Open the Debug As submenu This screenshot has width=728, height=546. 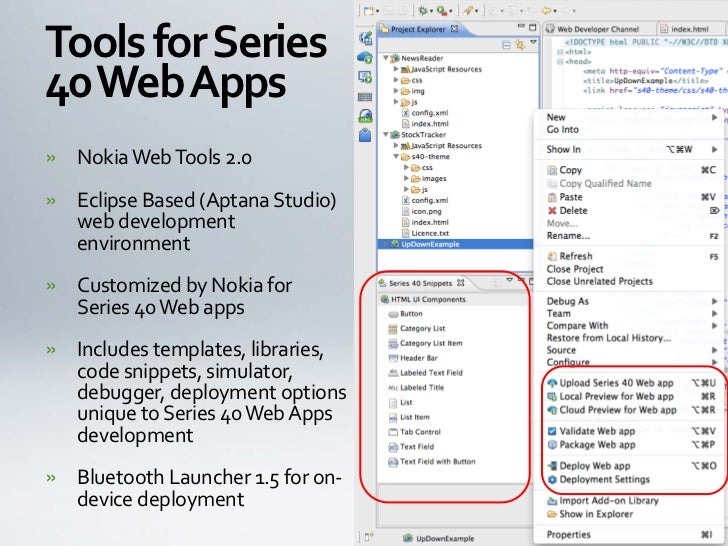[x=629, y=301]
